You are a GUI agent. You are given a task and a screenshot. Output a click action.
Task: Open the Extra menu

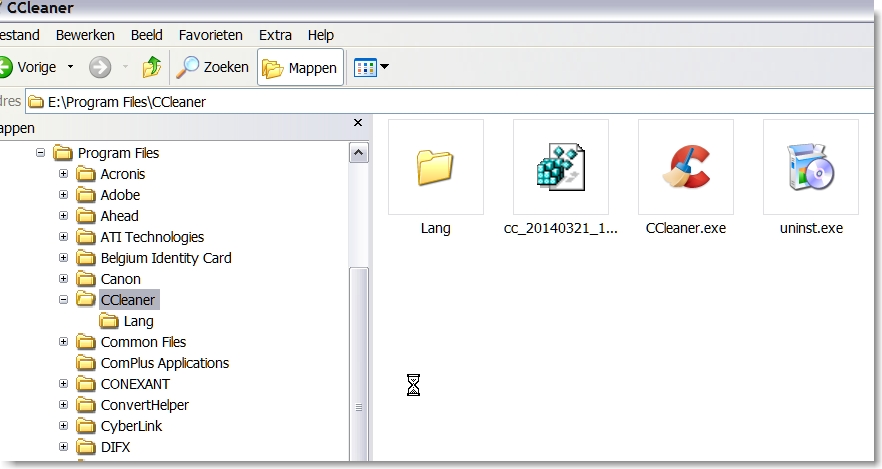pyautogui.click(x=275, y=35)
